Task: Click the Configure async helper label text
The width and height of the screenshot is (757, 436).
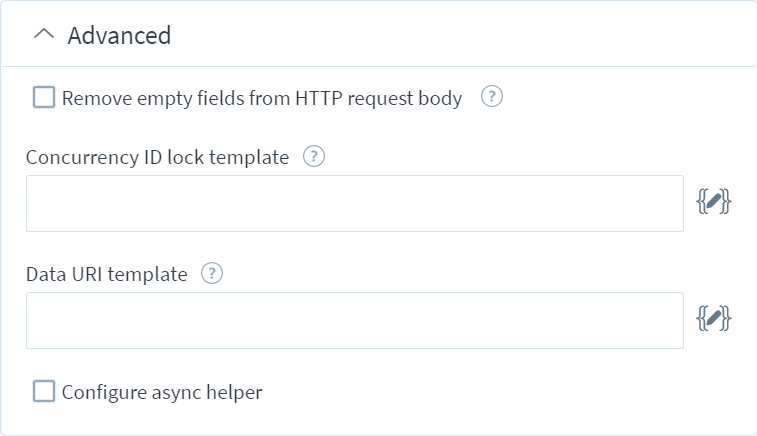Action: click(x=162, y=392)
